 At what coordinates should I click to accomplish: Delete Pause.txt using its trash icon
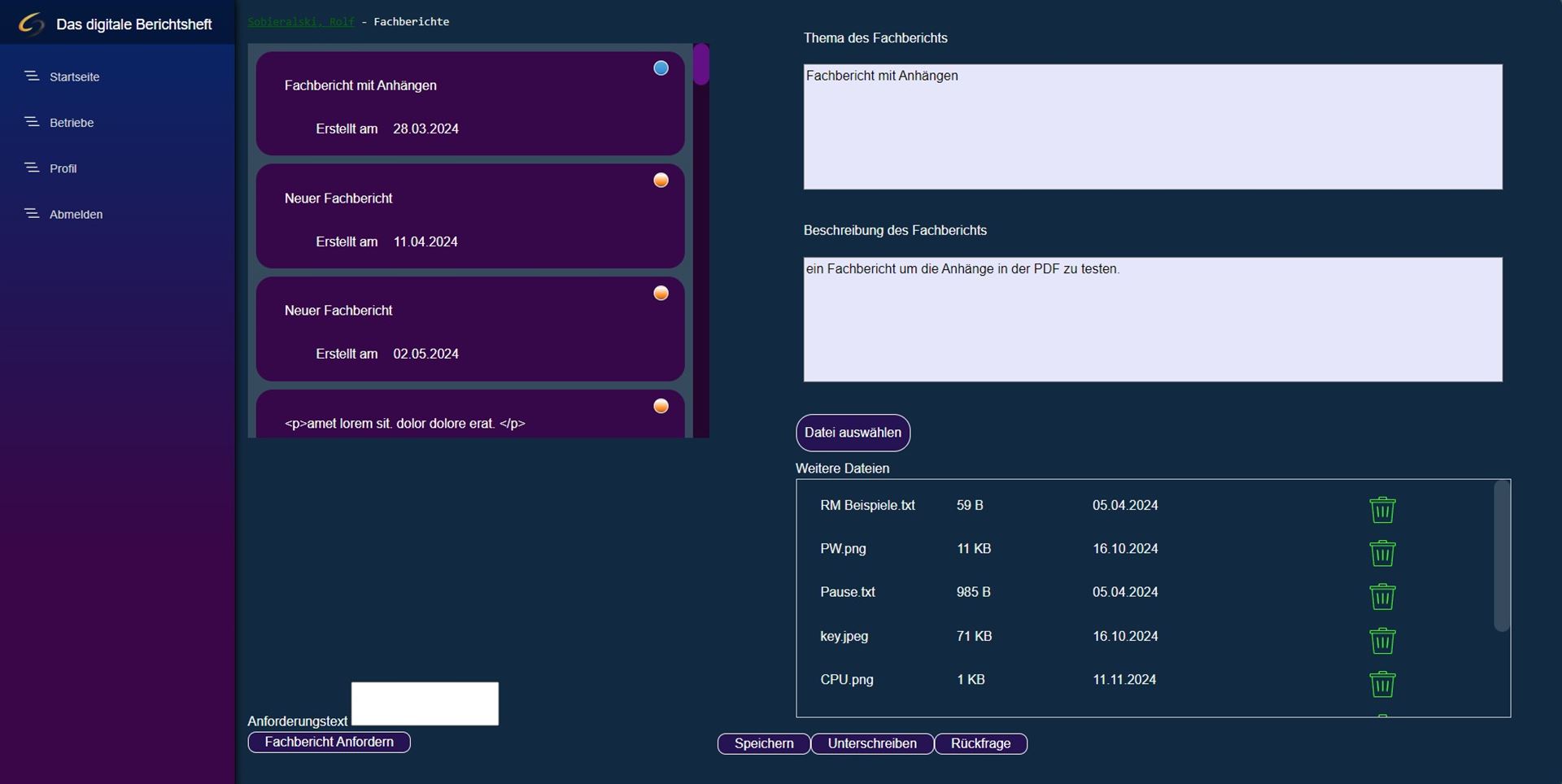click(1382, 597)
